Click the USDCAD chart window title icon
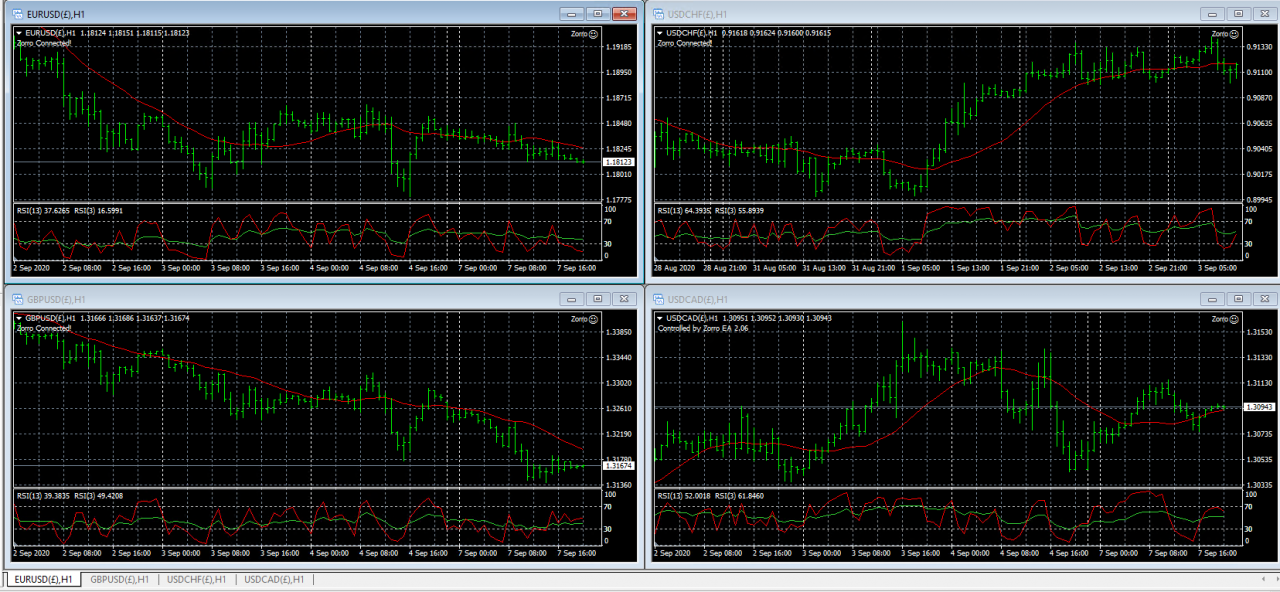Viewport: 1280px width, 592px height. 658,299
